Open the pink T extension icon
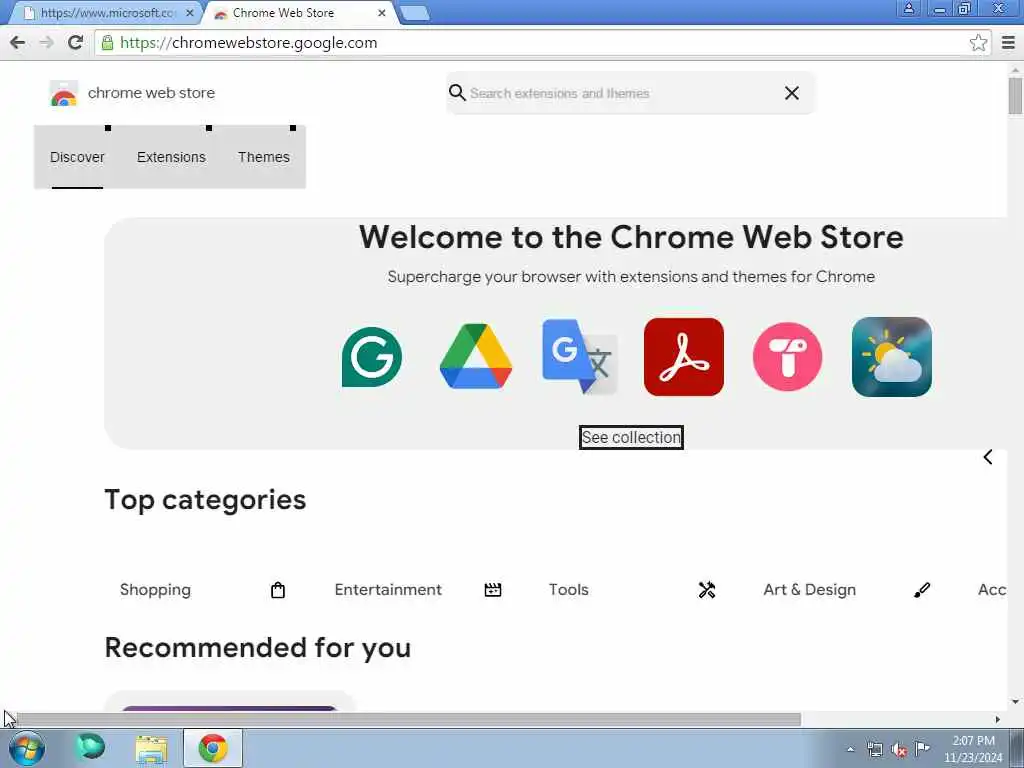 pos(787,357)
